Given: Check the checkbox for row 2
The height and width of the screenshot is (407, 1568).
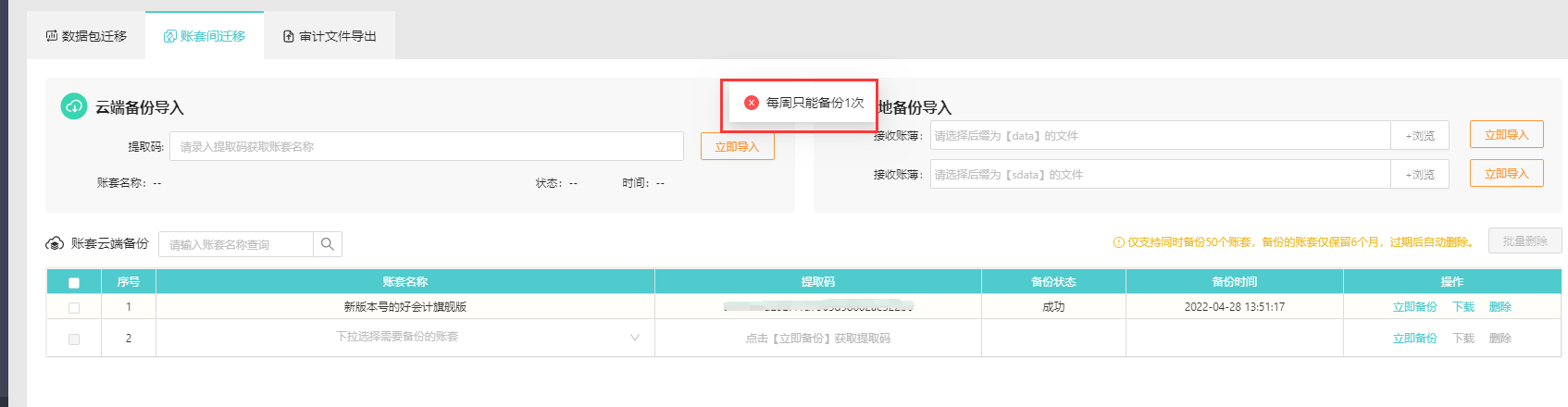Looking at the screenshot, I should tap(74, 339).
